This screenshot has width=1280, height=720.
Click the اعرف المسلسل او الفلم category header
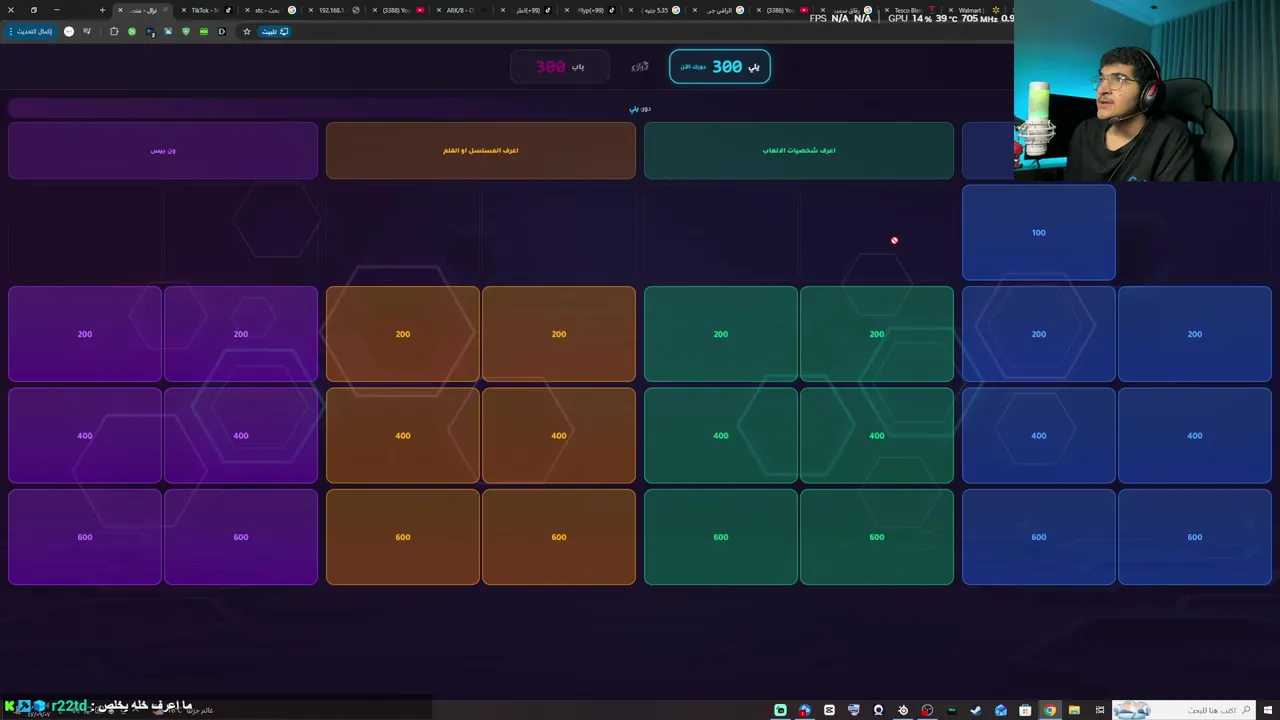[480, 150]
